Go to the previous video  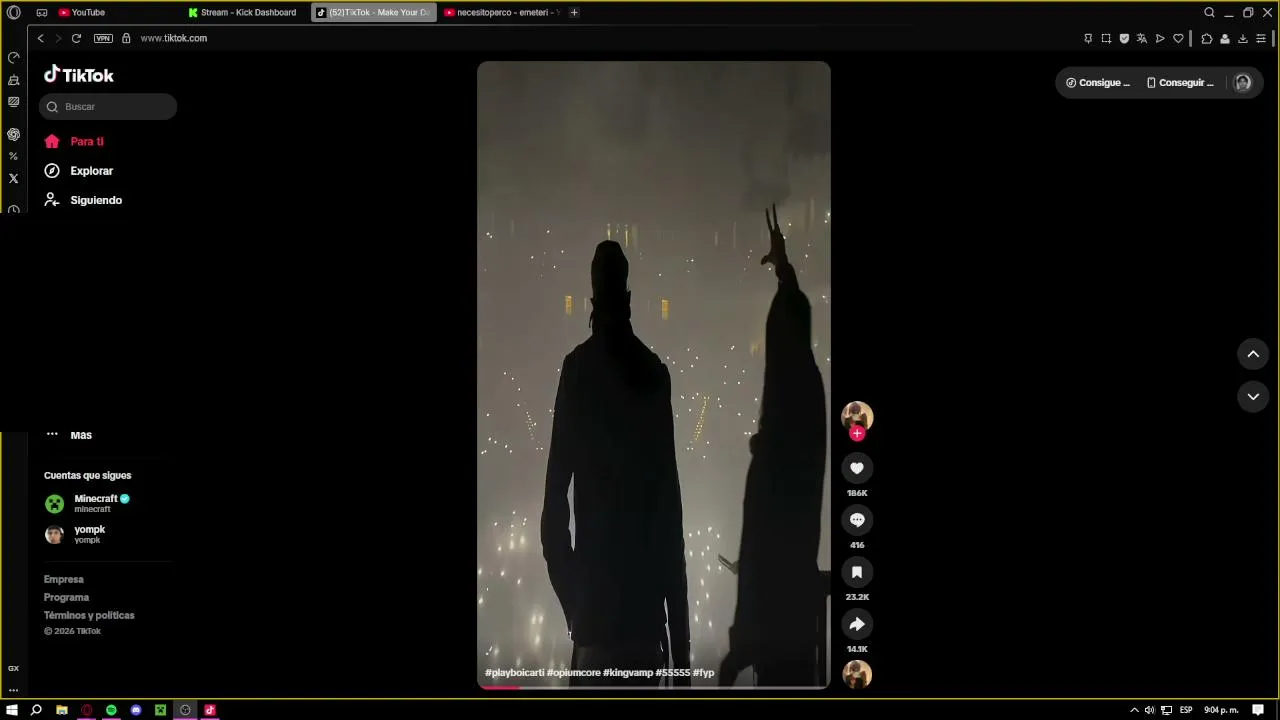coord(1253,354)
